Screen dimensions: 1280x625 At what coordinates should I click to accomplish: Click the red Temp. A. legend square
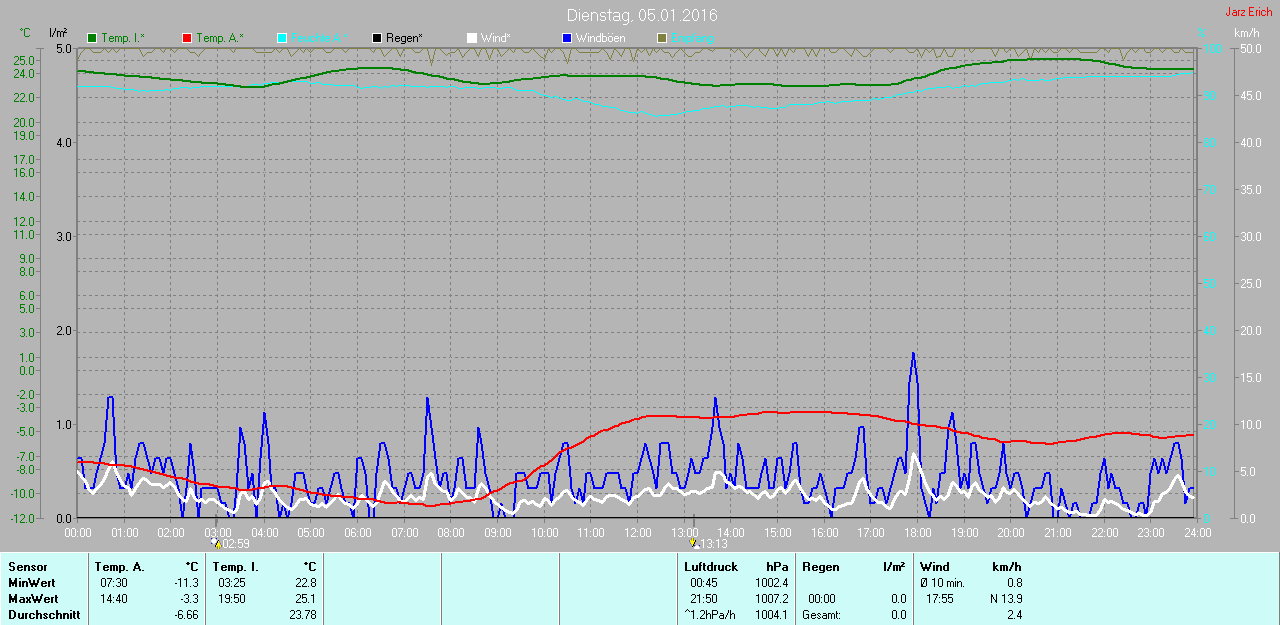click(187, 38)
